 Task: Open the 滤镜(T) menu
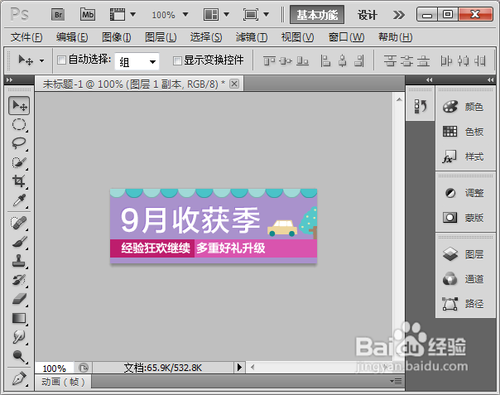point(252,37)
